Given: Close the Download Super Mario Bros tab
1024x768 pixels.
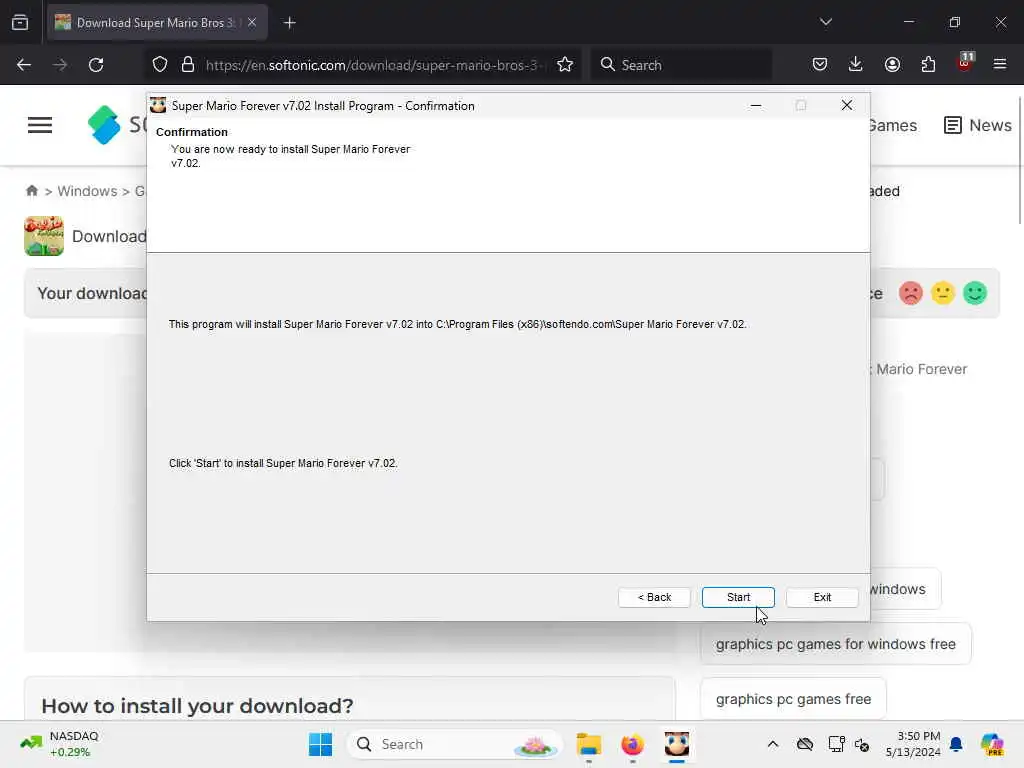Looking at the screenshot, I should (x=252, y=22).
